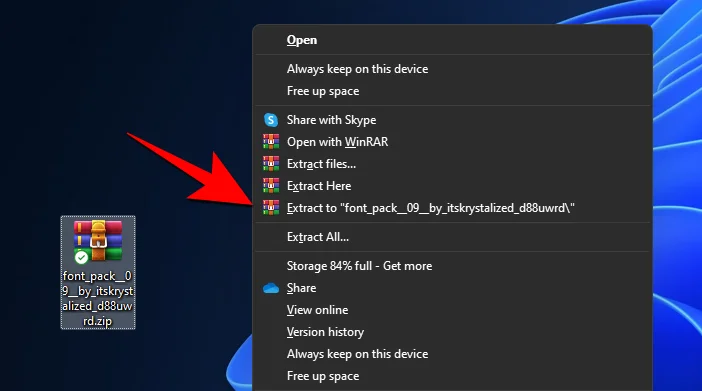The width and height of the screenshot is (702, 391).
Task: Click the Skype icon beside Share with Skype
Action: pos(271,120)
